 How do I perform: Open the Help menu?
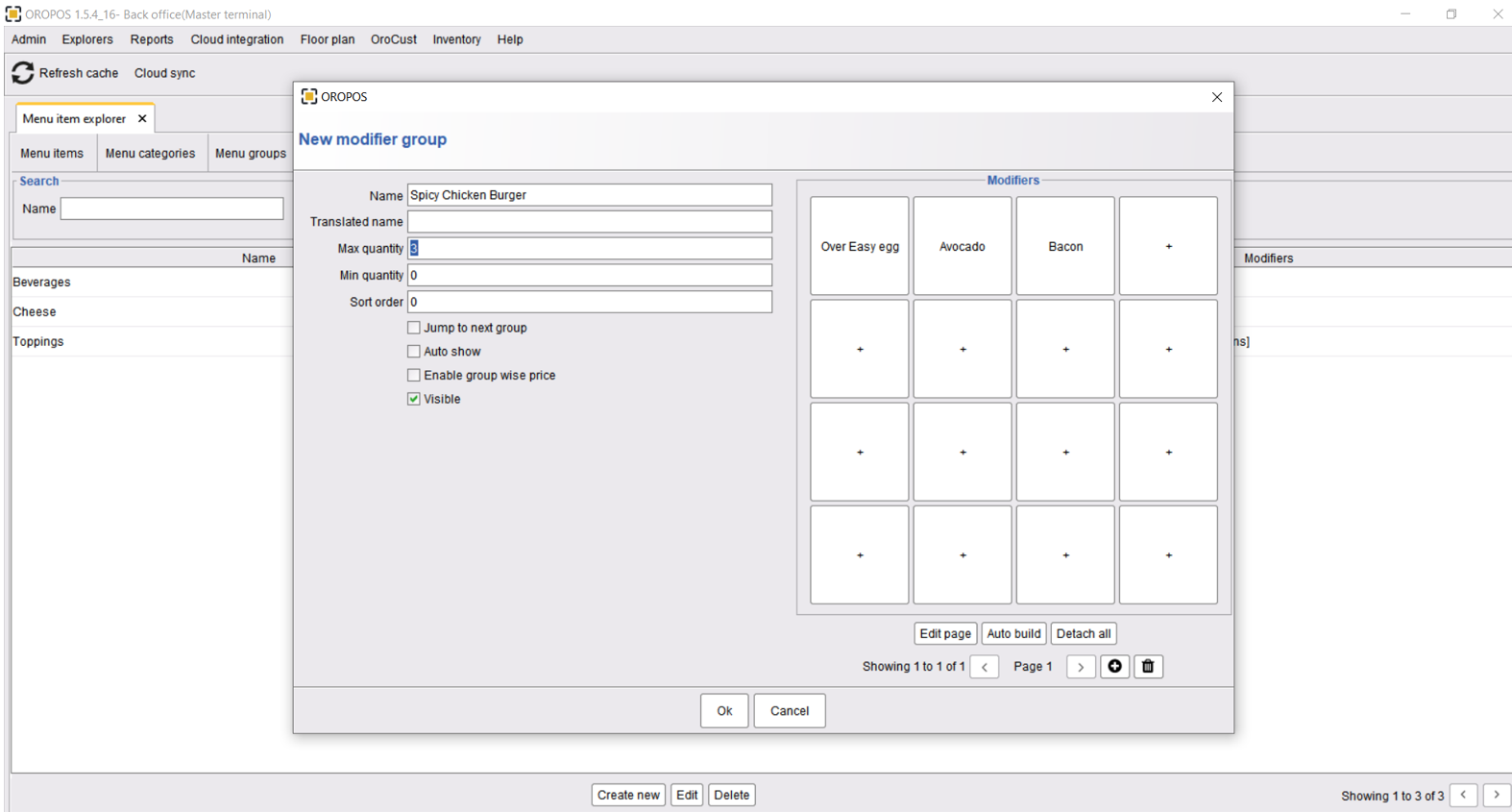(x=510, y=39)
